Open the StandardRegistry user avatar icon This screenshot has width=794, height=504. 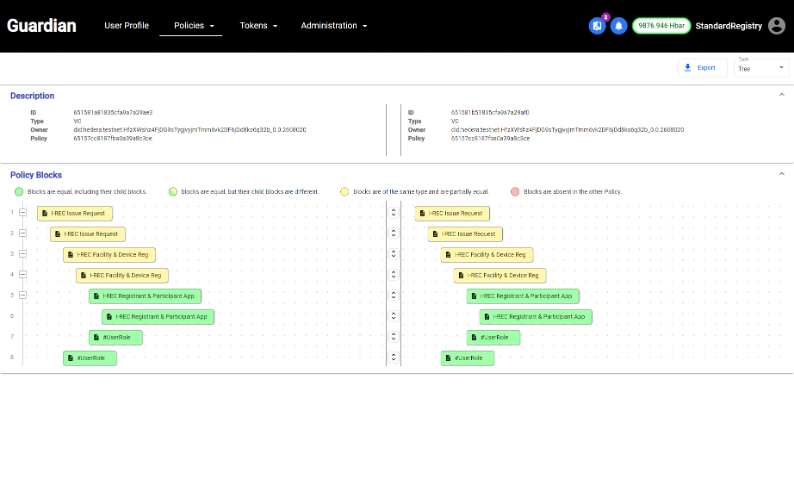point(776,26)
